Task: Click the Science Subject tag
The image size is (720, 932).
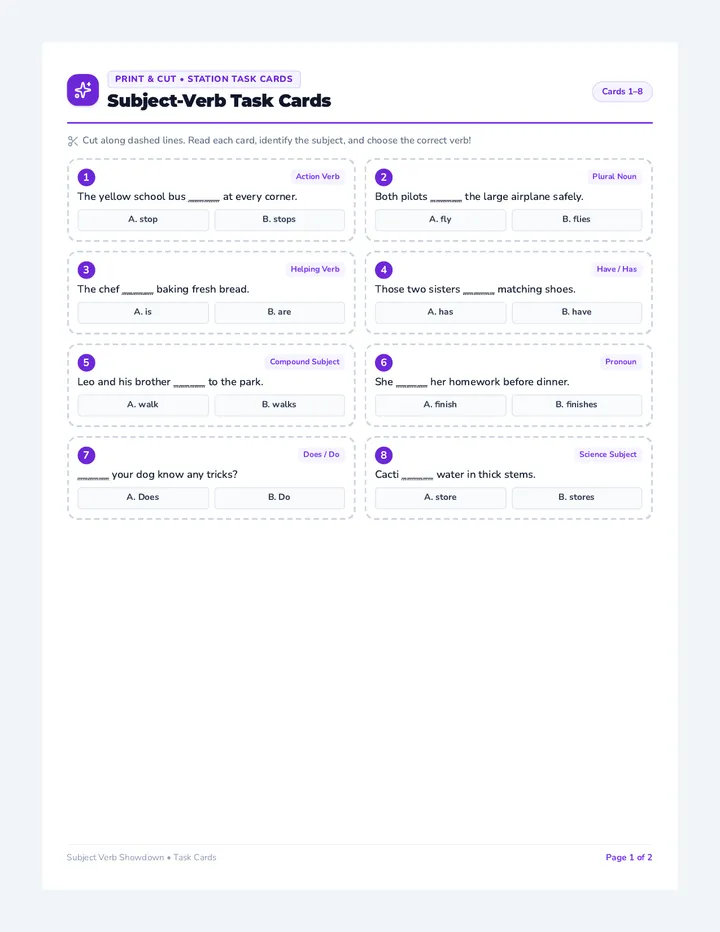Action: click(608, 455)
